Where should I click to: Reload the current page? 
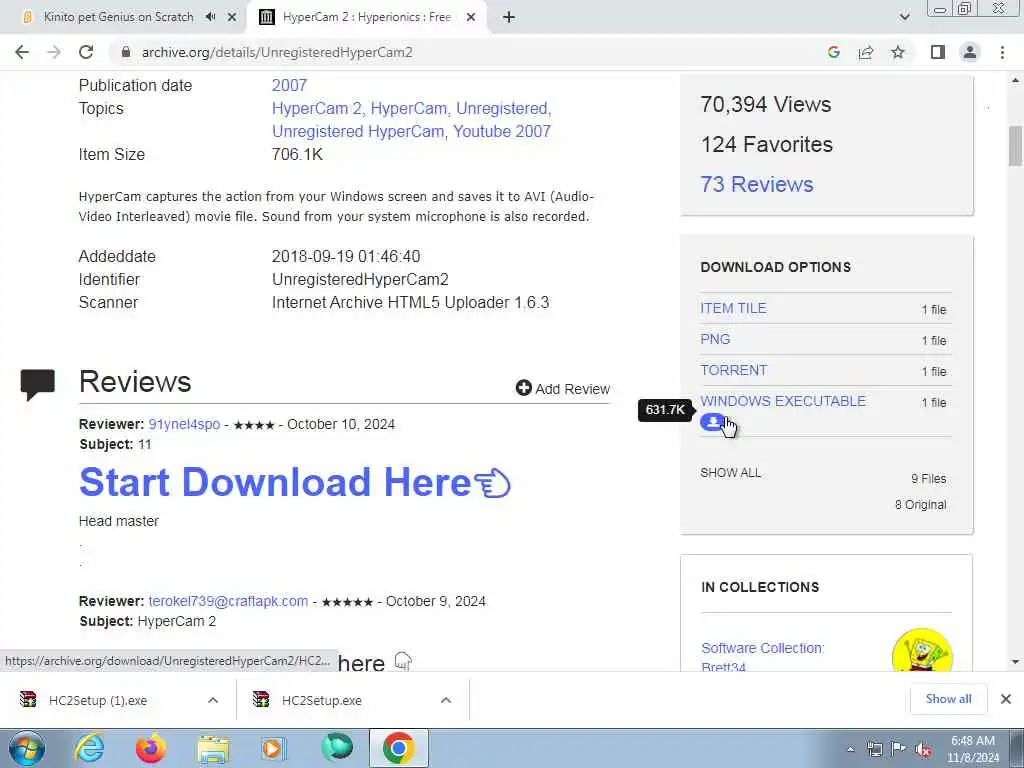86,52
